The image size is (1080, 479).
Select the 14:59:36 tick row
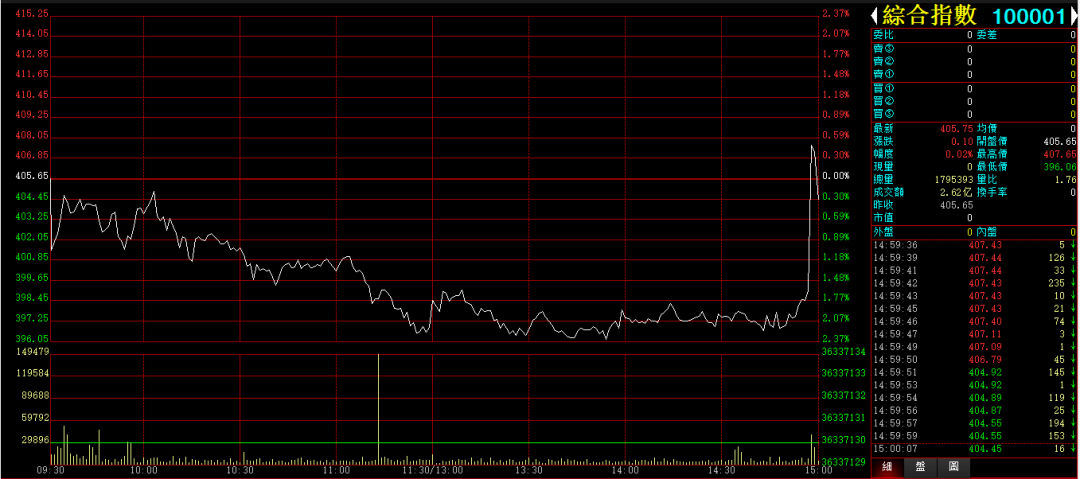pyautogui.click(x=974, y=245)
